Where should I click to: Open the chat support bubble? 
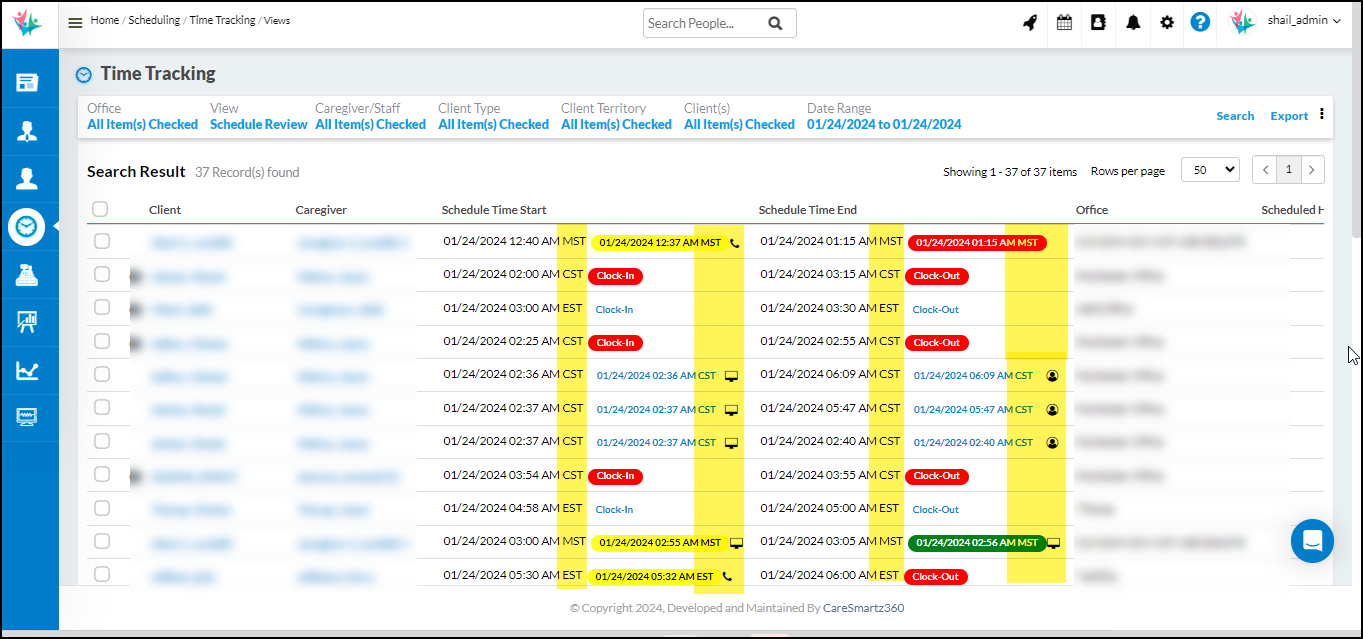(1312, 541)
